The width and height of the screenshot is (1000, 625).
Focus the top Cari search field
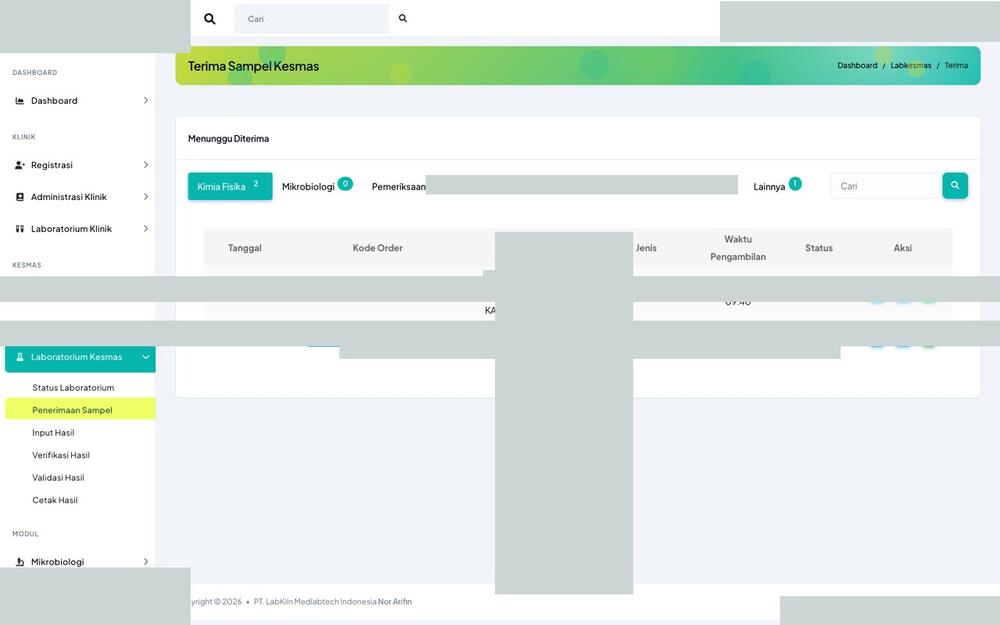[x=312, y=19]
